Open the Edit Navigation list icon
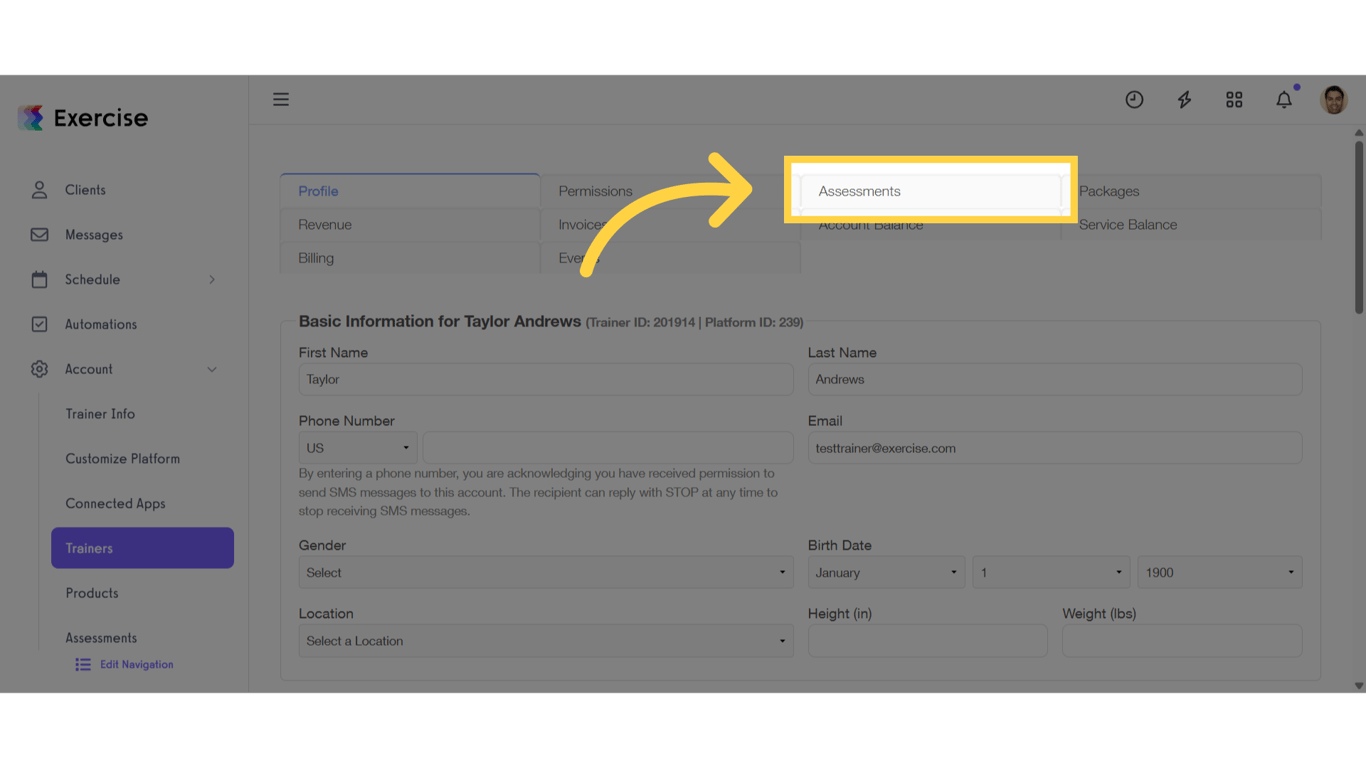 click(x=82, y=663)
